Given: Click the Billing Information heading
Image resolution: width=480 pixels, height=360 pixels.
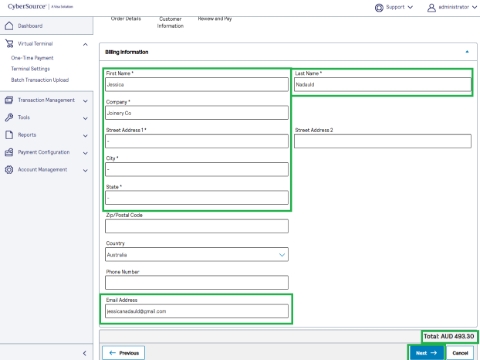Looking at the screenshot, I should (x=127, y=52).
